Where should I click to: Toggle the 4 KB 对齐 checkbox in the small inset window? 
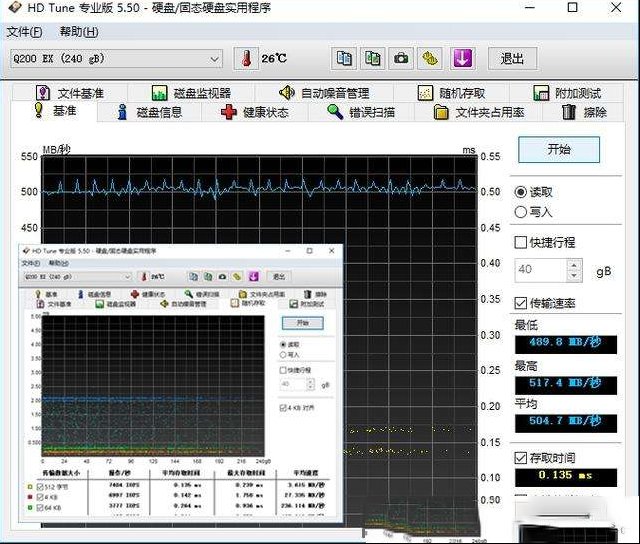[283, 408]
